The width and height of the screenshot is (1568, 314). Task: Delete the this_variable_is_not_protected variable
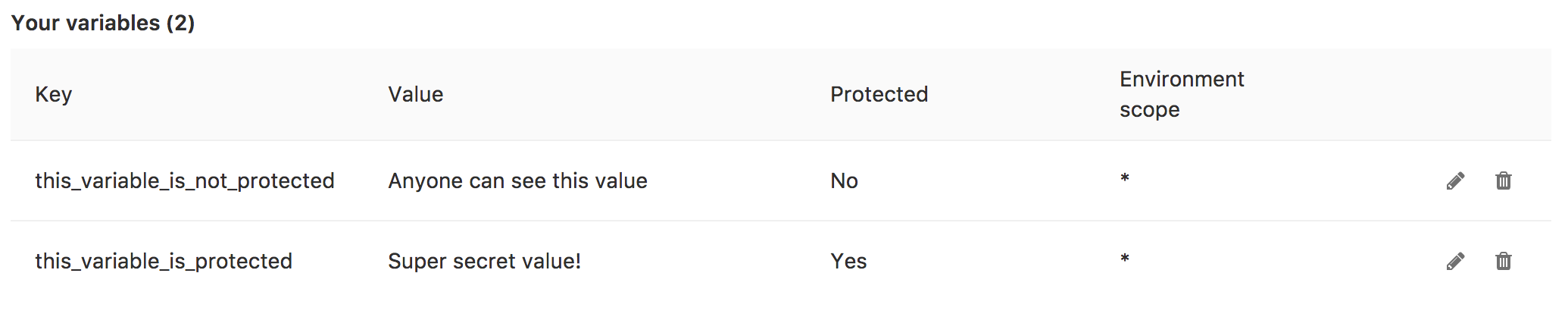(x=1504, y=181)
